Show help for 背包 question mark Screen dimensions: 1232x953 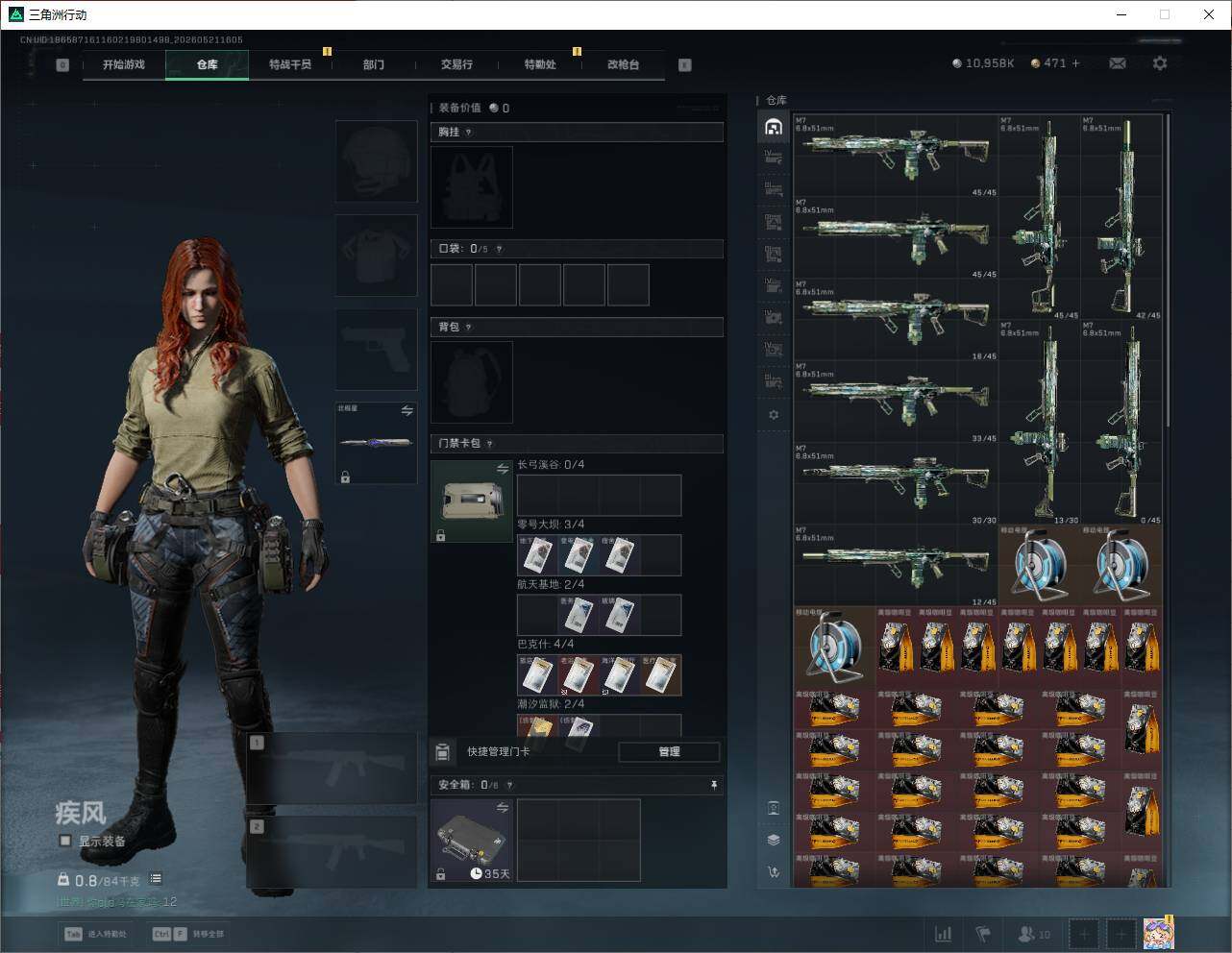pos(468,328)
